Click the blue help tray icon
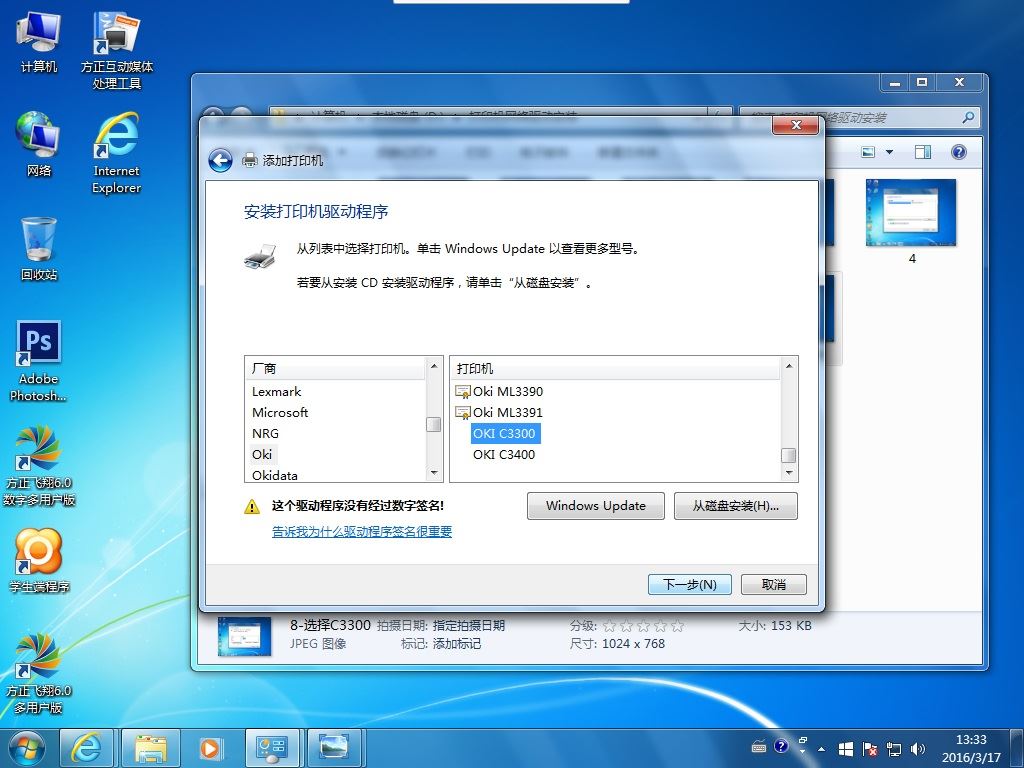This screenshot has height=768, width=1024. [x=781, y=746]
